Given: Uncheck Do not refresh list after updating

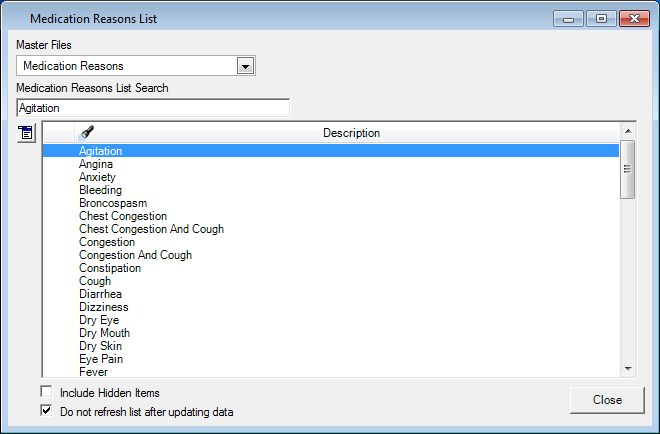Looking at the screenshot, I should (46, 411).
